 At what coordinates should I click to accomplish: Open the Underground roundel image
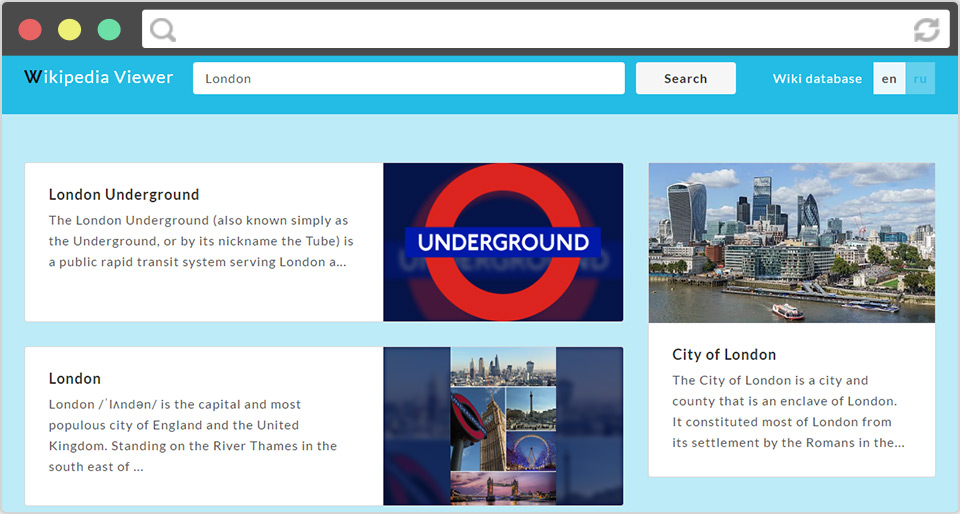pyautogui.click(x=503, y=242)
